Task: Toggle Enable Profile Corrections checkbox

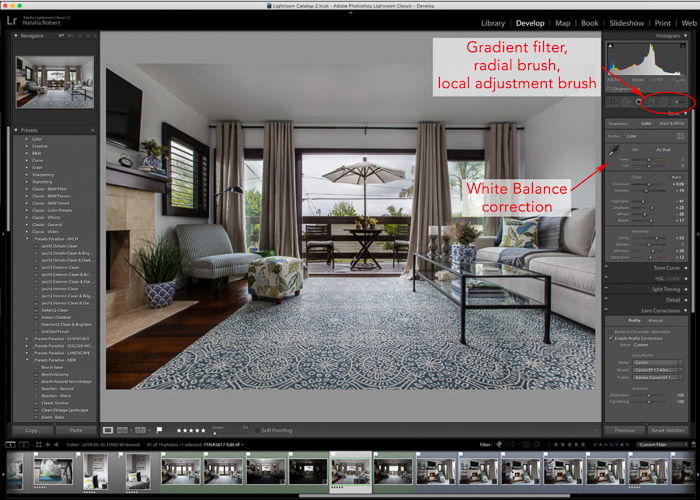Action: tap(609, 338)
